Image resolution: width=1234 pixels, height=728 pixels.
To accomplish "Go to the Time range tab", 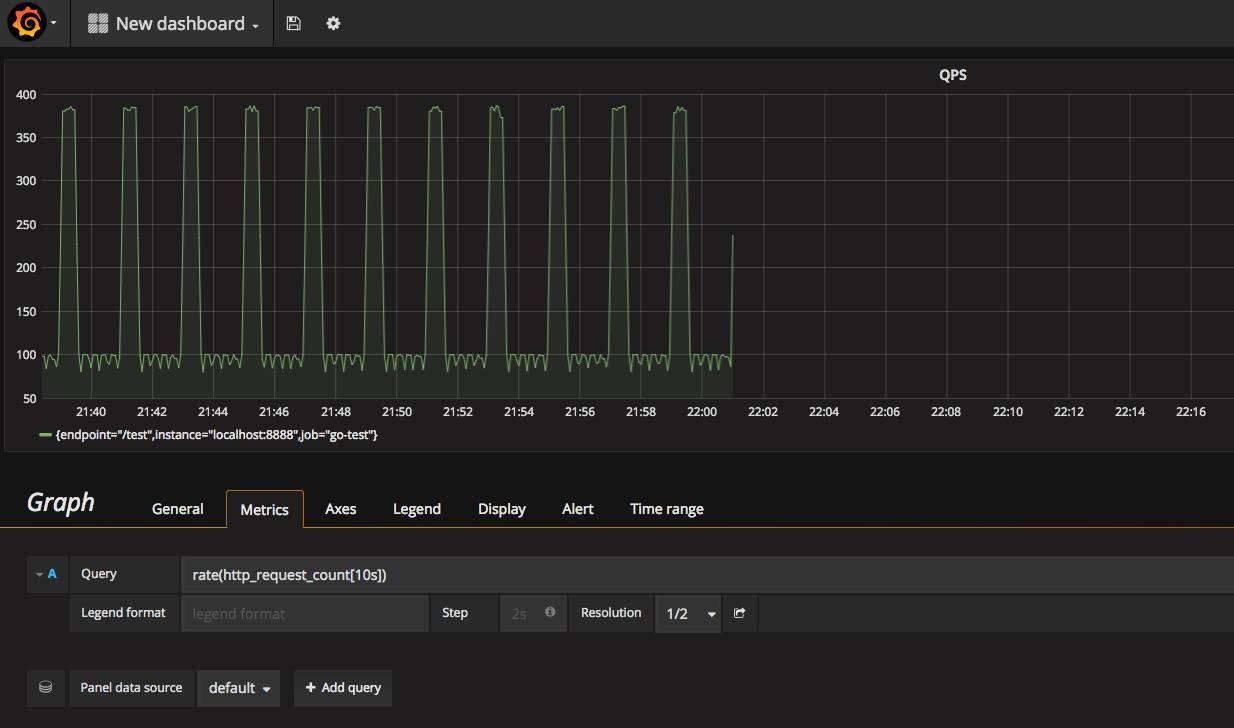I will coord(666,509).
